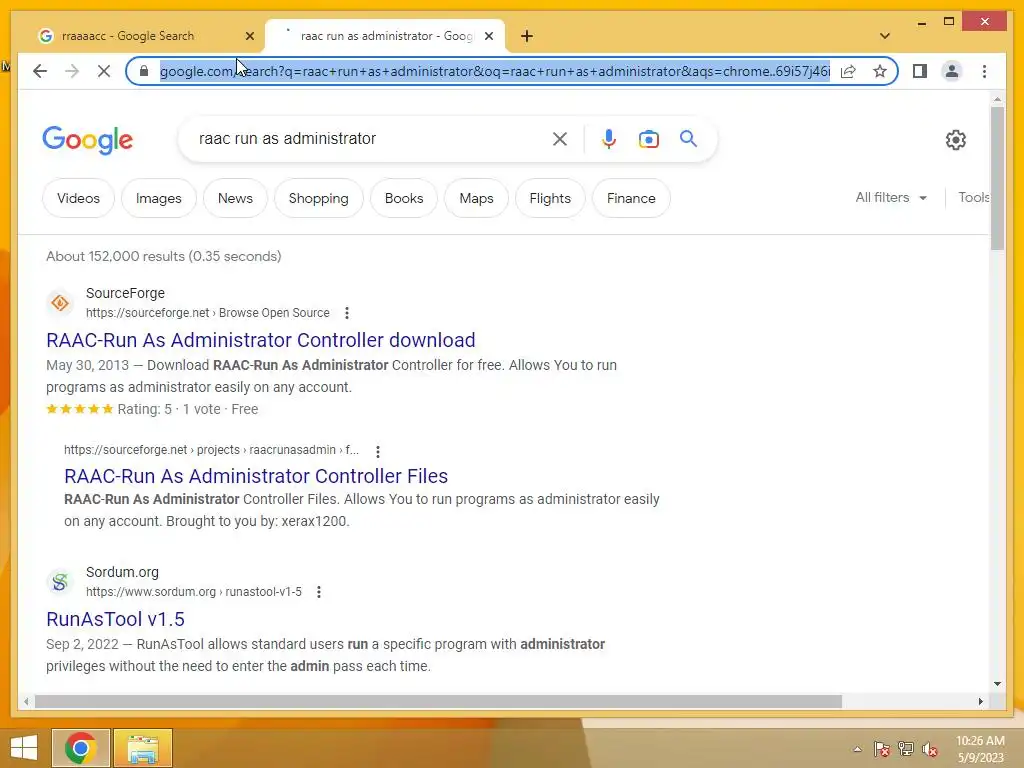The height and width of the screenshot is (768, 1024).
Task: Filter results by Finance
Action: (631, 198)
